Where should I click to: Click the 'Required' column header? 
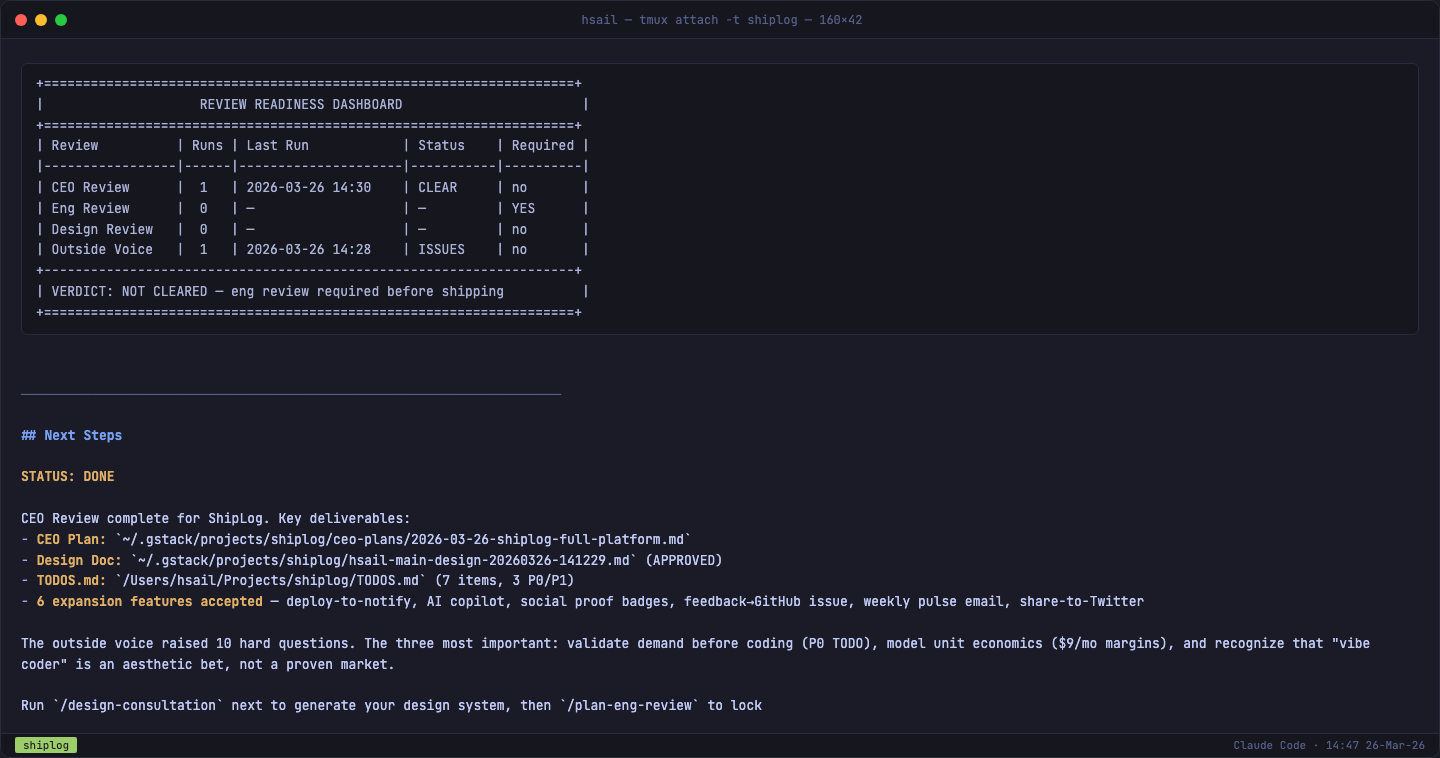(x=543, y=145)
